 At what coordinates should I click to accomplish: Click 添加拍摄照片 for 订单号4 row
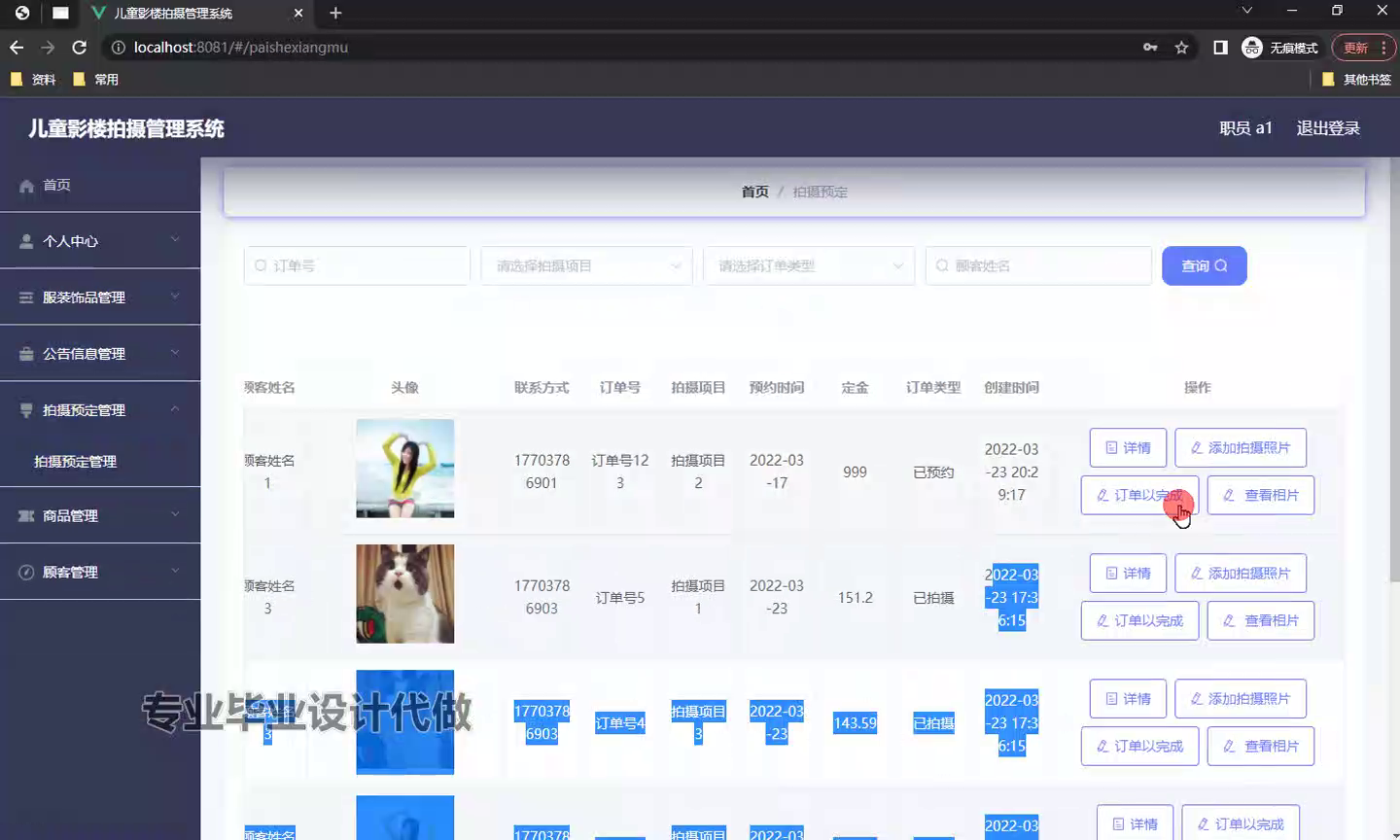tap(1241, 698)
